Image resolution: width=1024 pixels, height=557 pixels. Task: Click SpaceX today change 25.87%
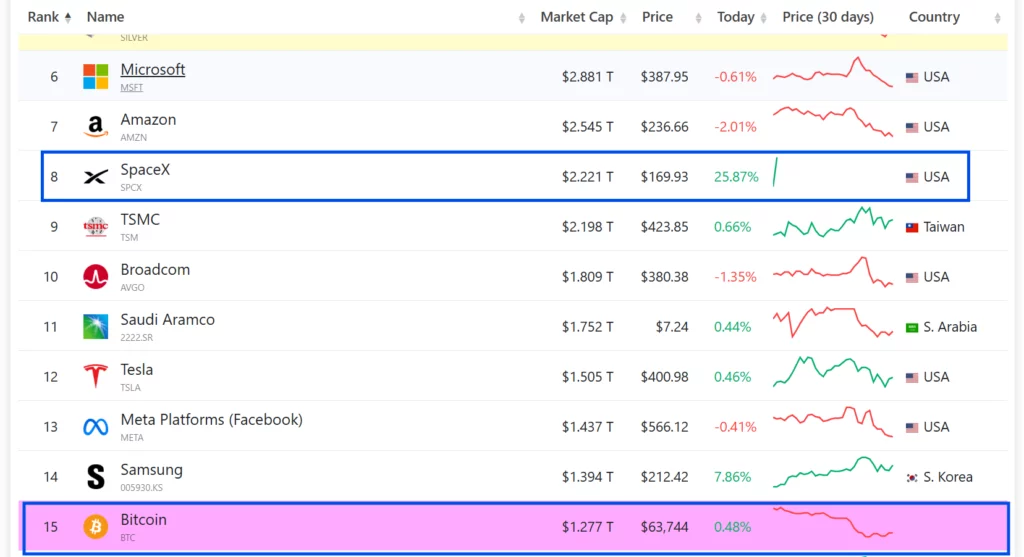tap(736, 177)
